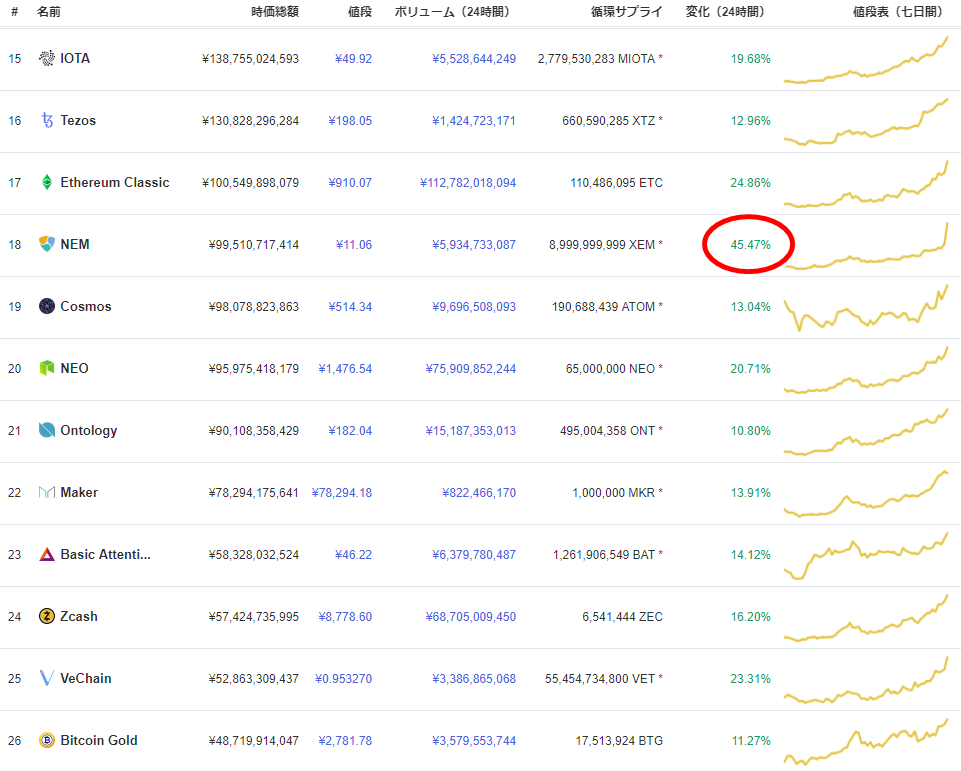Open the Basic Attenti... name link
Image resolution: width=961 pixels, height=771 pixels.
tap(105, 555)
